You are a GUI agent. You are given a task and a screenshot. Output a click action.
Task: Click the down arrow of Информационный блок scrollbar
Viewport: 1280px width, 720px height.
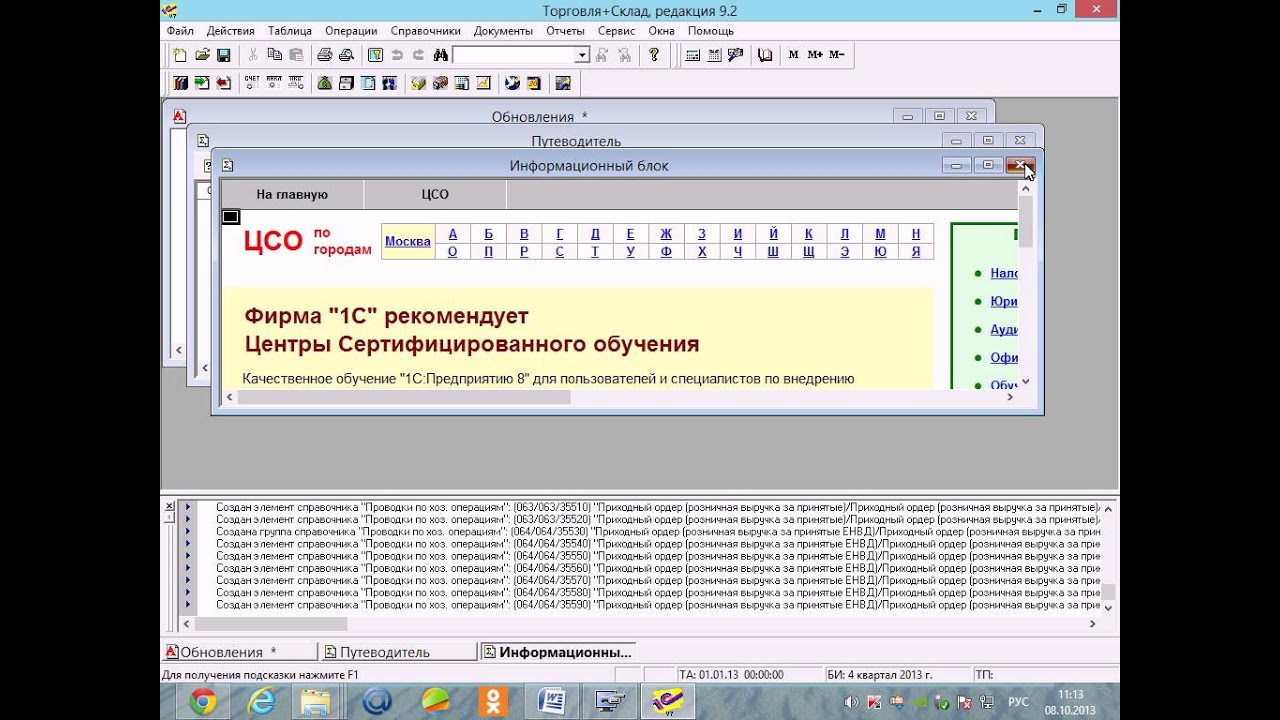click(x=1025, y=382)
